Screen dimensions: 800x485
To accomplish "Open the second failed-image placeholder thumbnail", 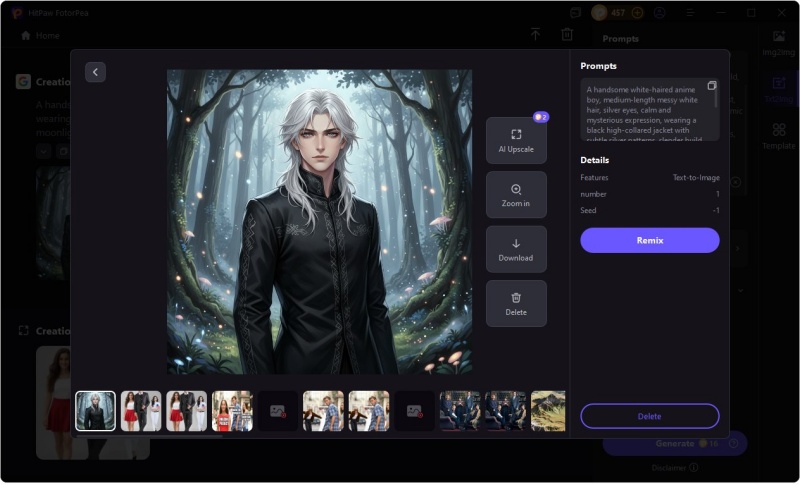I will [x=414, y=411].
